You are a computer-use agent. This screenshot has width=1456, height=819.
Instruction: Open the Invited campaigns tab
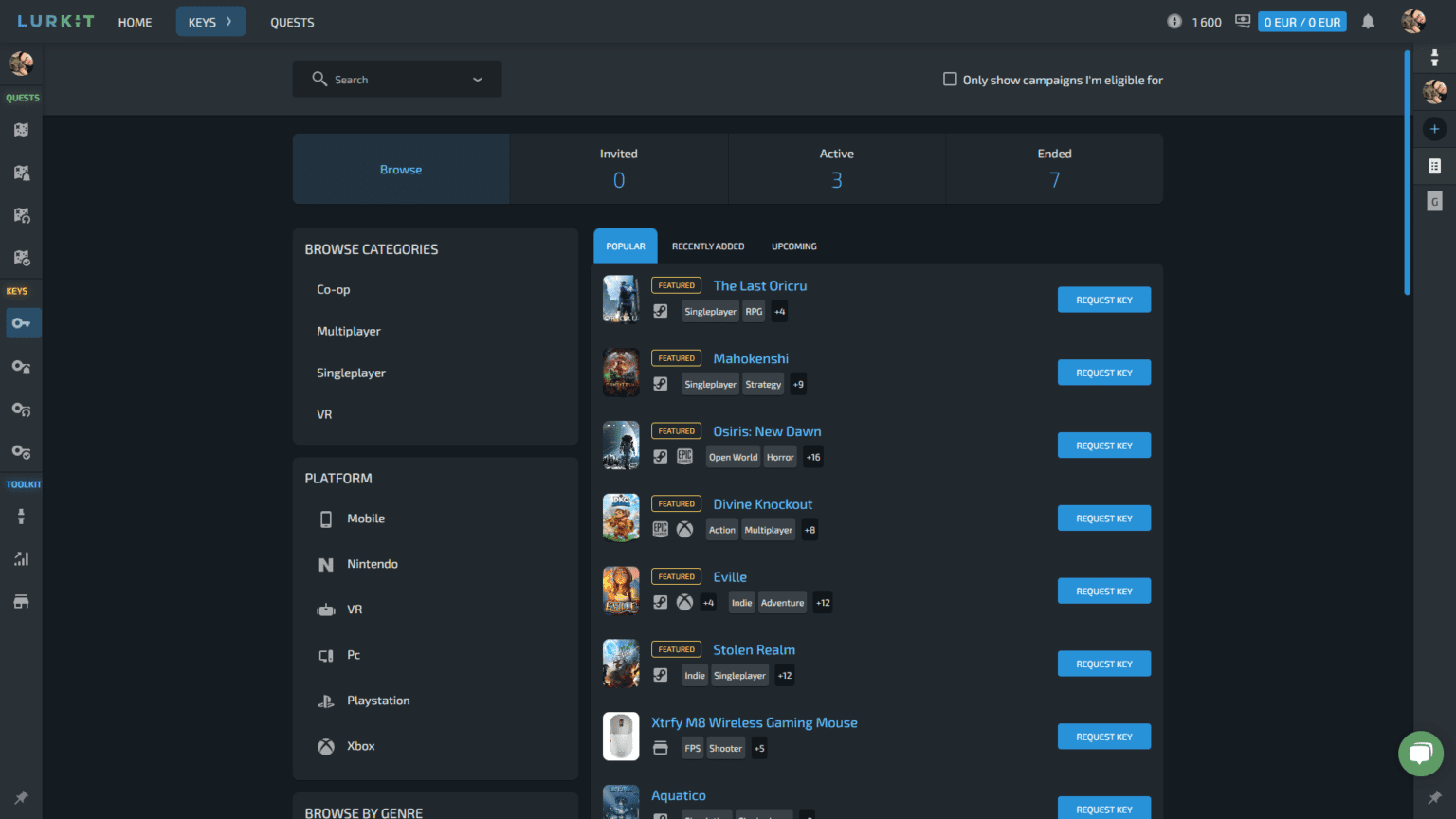click(x=619, y=169)
